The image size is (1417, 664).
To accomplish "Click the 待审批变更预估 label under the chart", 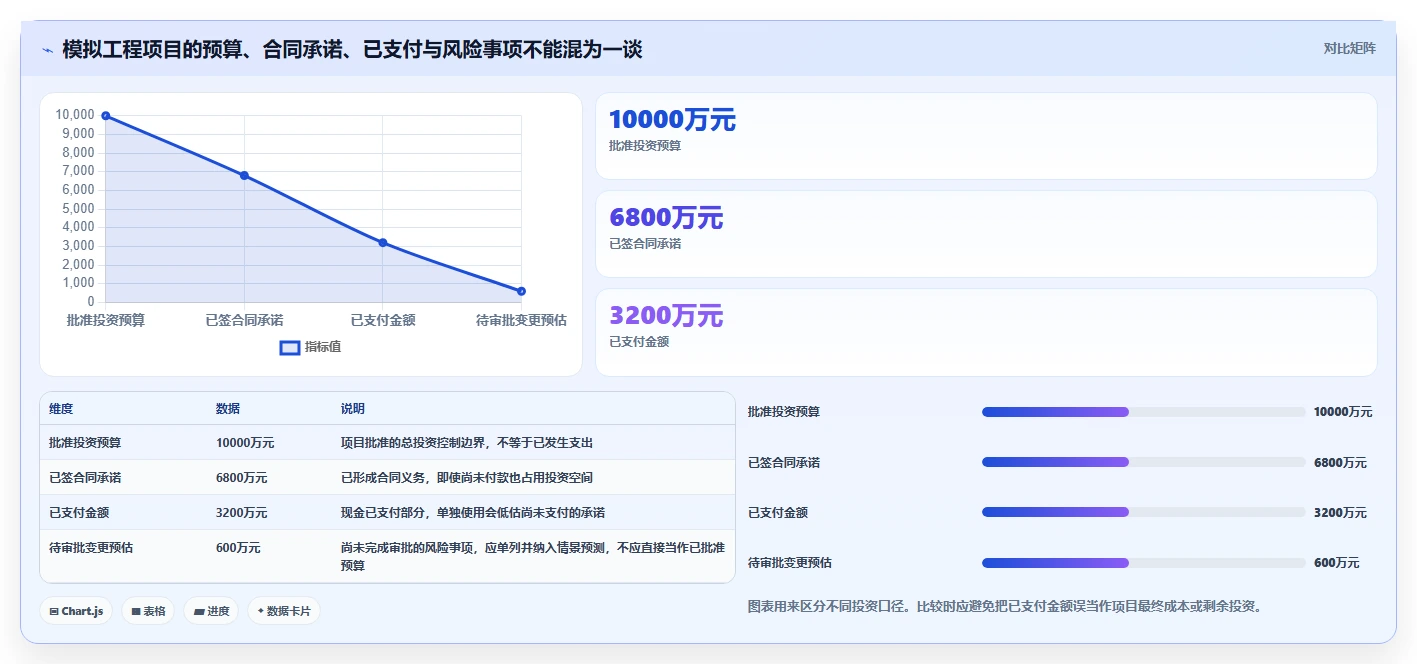I will click(x=521, y=320).
